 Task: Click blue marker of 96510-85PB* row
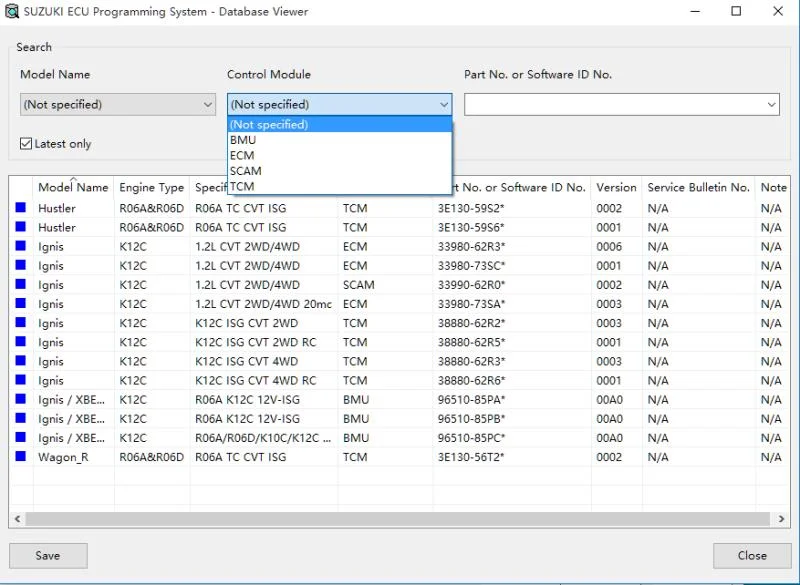pyautogui.click(x=20, y=418)
